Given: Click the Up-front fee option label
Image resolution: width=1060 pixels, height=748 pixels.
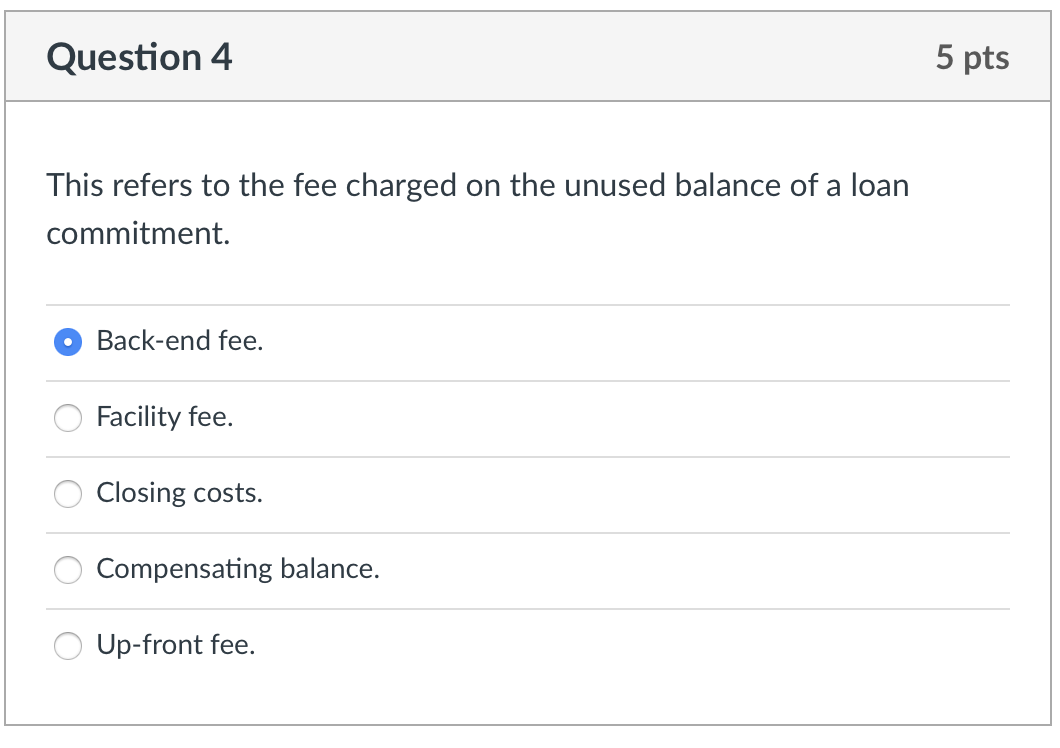Looking at the screenshot, I should pyautogui.click(x=176, y=646).
